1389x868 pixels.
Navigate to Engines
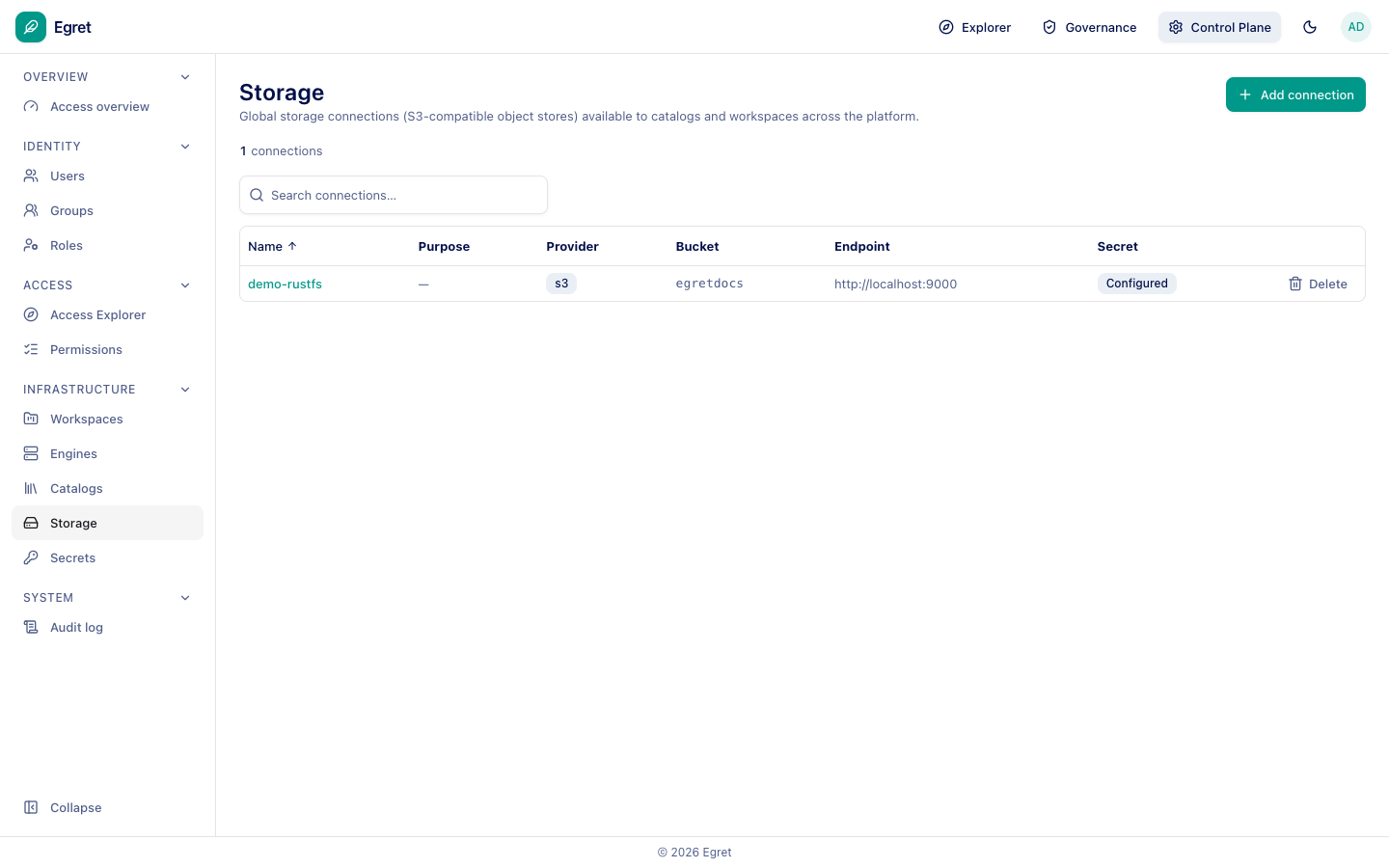pyautogui.click(x=107, y=454)
